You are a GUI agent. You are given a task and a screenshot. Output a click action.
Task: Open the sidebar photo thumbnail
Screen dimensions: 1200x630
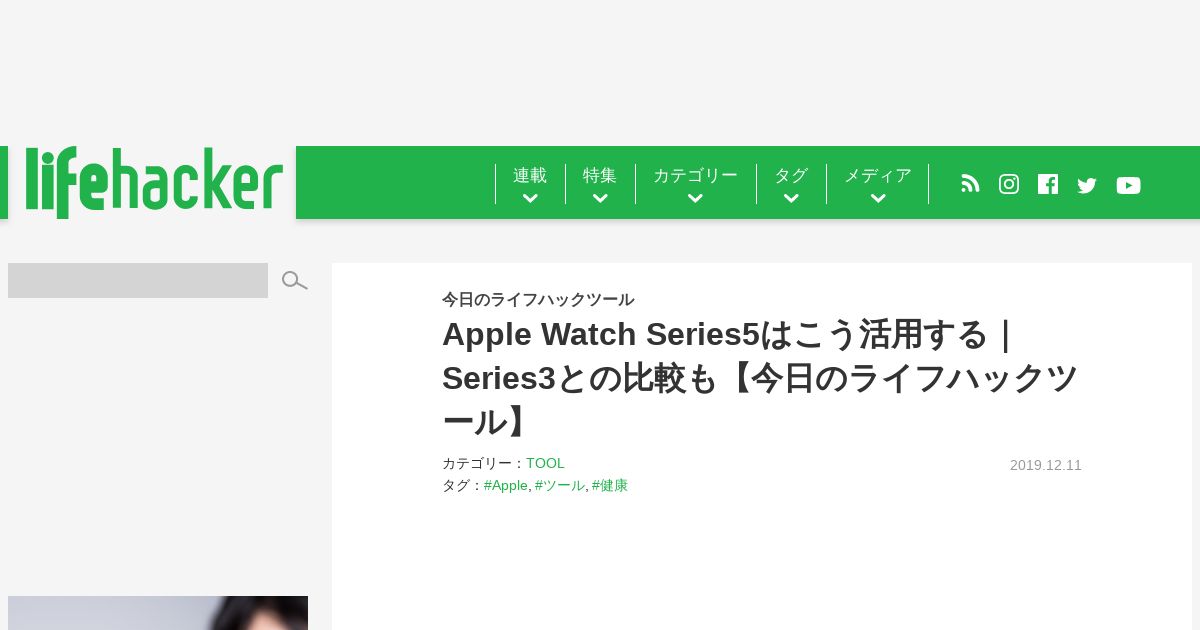[158, 613]
